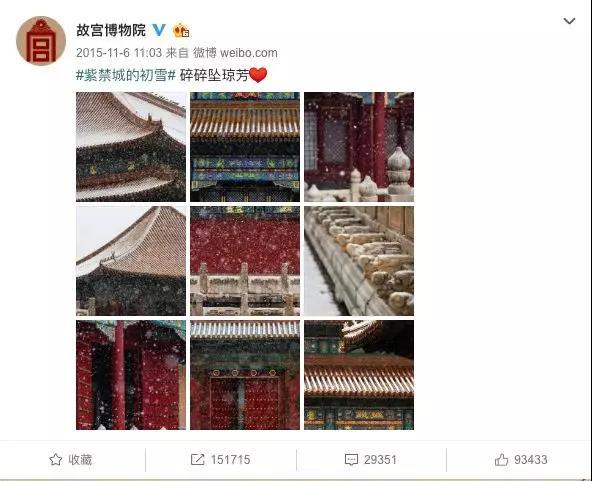Screen dimensions: 592x481
Task: Like the post with the thumbs-up icon
Action: 501,459
